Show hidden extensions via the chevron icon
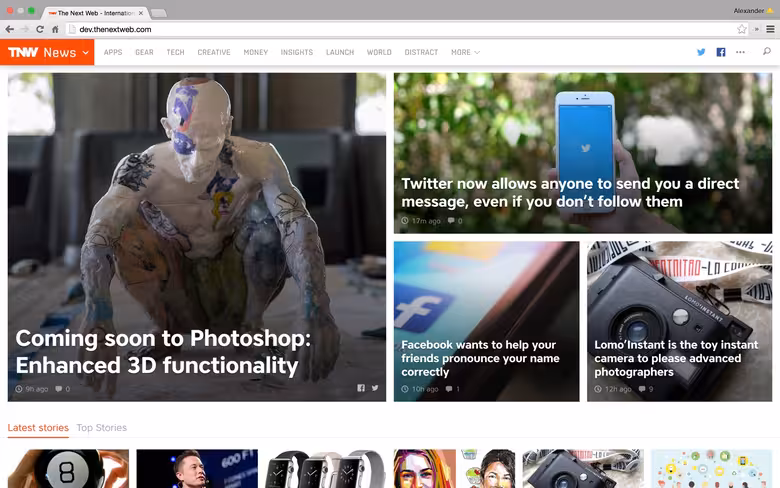780x488 pixels. tap(757, 29)
